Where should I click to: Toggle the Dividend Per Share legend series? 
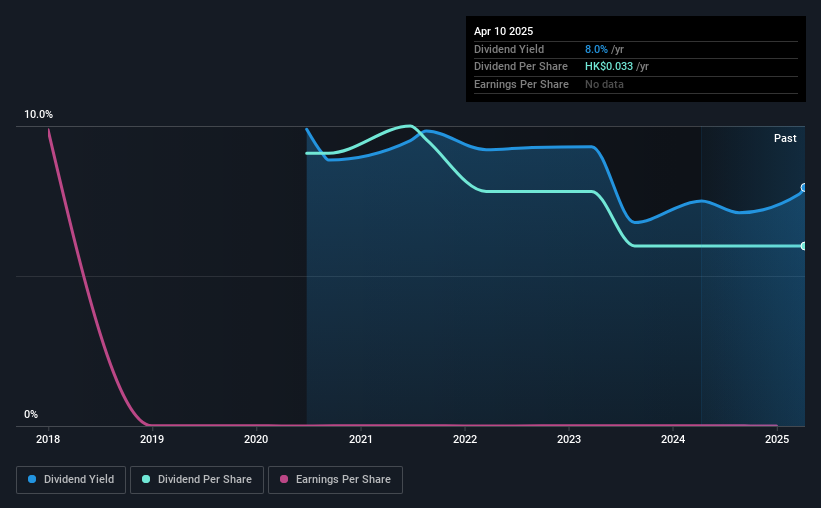pyautogui.click(x=197, y=480)
